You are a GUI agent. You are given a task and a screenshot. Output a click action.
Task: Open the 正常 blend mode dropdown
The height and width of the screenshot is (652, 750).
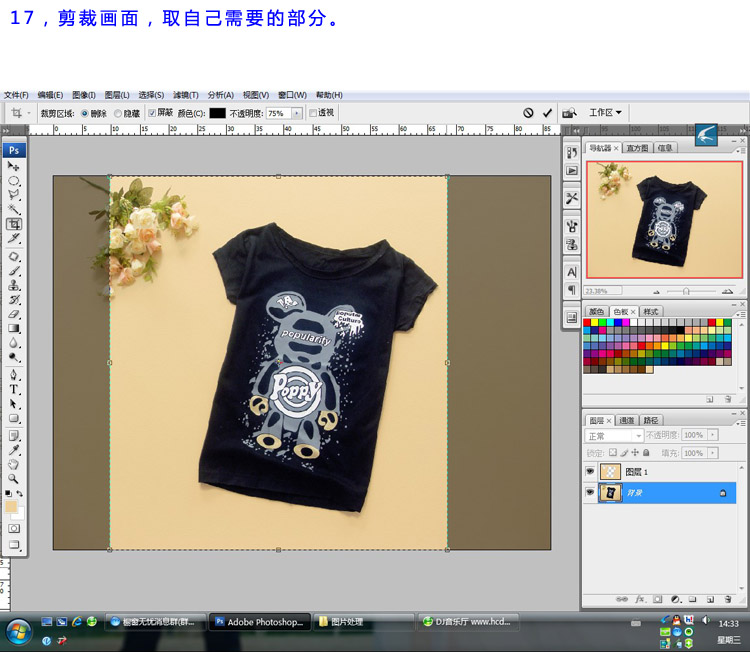[x=614, y=436]
